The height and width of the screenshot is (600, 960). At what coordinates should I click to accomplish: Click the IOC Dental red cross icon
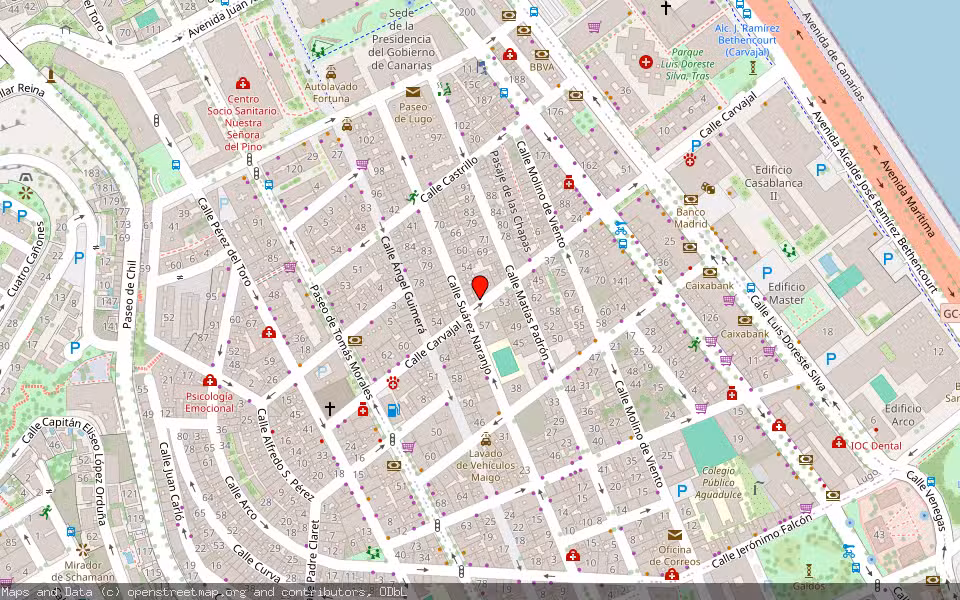[839, 443]
